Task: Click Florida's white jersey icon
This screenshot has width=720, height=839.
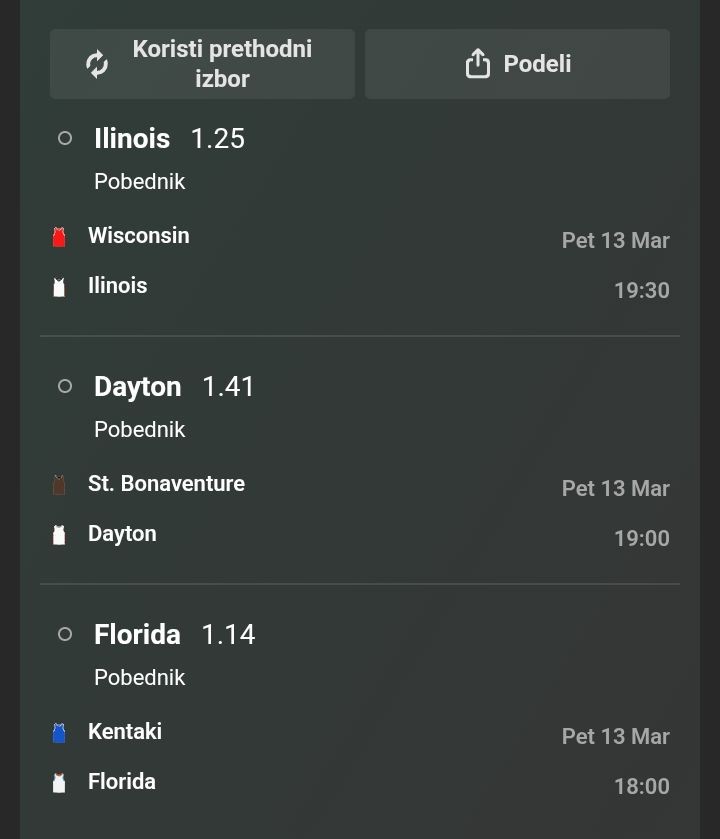Action: [x=59, y=783]
